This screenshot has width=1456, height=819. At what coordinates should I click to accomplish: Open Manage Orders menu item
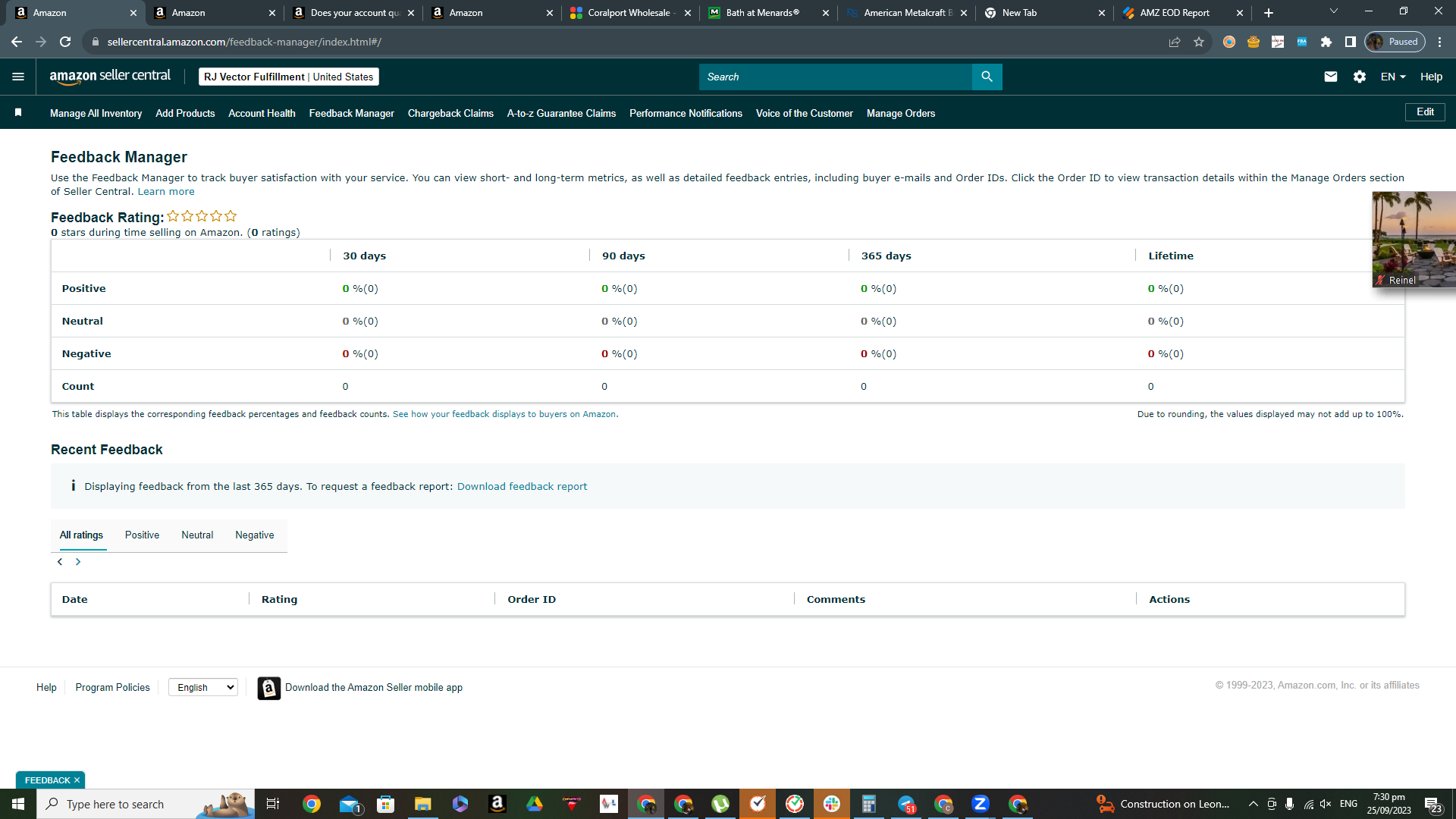[x=901, y=113]
